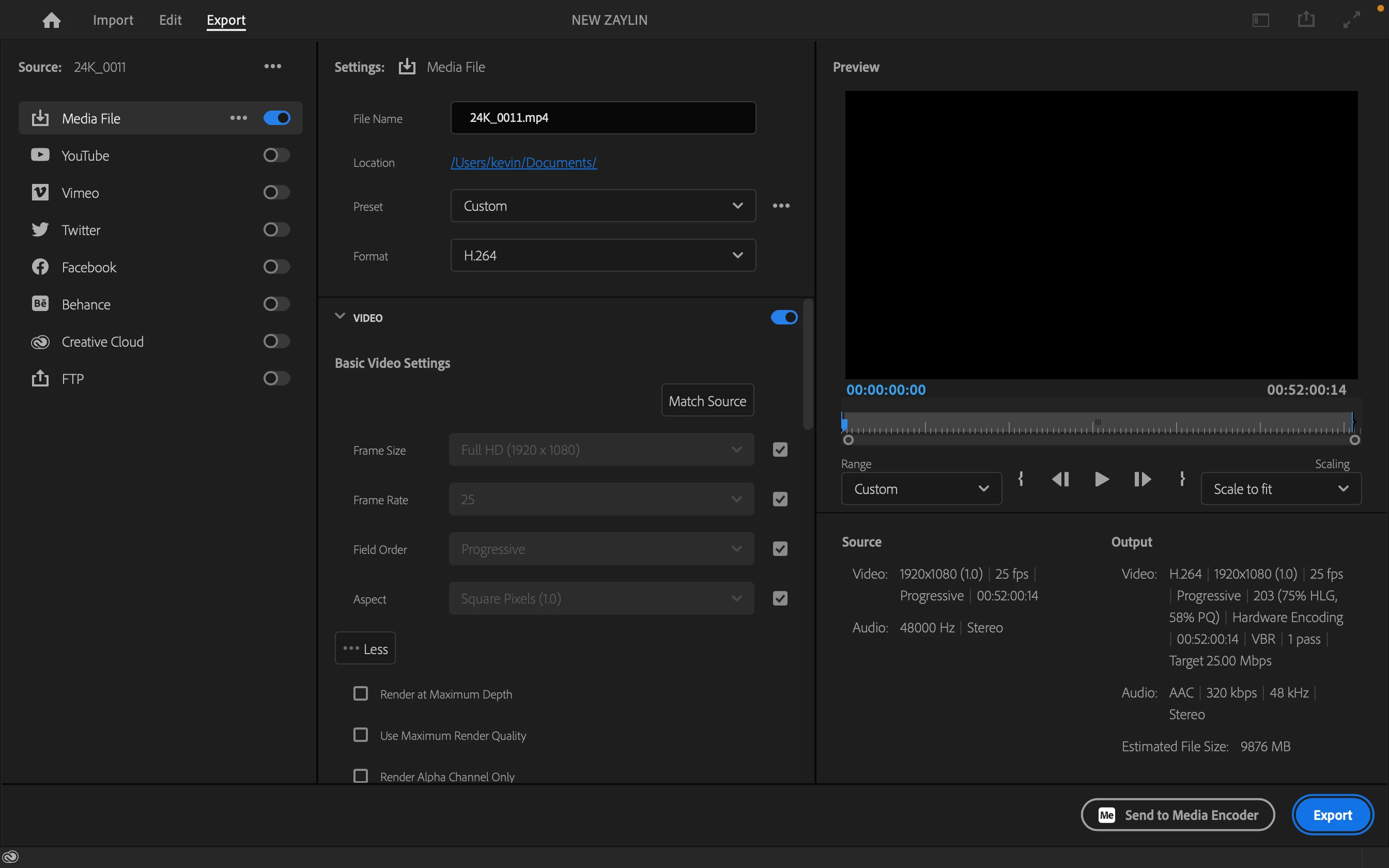This screenshot has width=1389, height=868.
Task: Open the Field Order dropdown
Action: pos(601,549)
